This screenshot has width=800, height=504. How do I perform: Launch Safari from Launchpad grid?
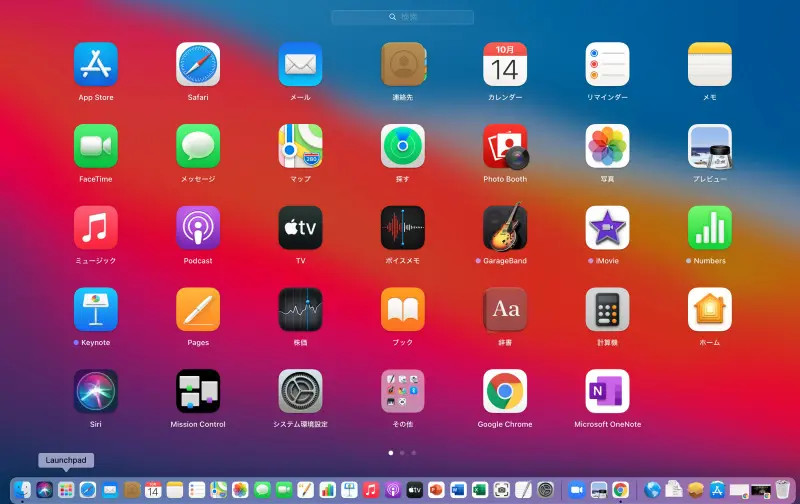[198, 64]
